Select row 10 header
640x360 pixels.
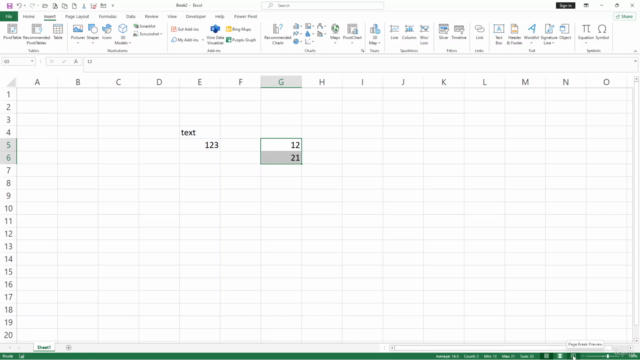point(8,208)
